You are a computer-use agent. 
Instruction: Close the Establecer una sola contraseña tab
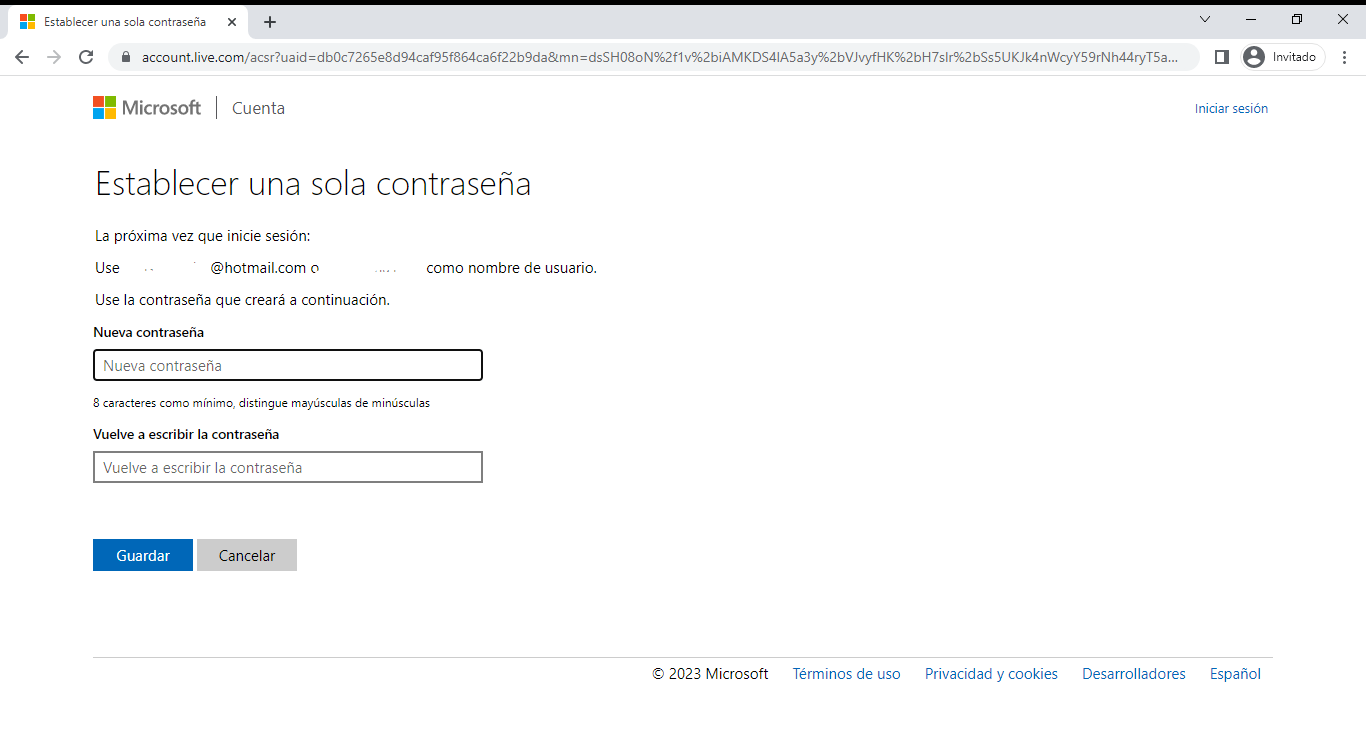pos(232,22)
